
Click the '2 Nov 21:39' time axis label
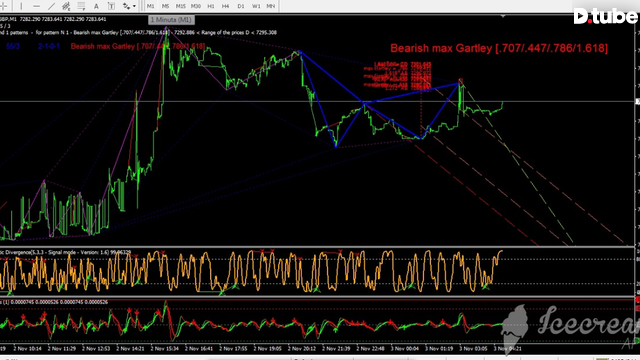336,349
